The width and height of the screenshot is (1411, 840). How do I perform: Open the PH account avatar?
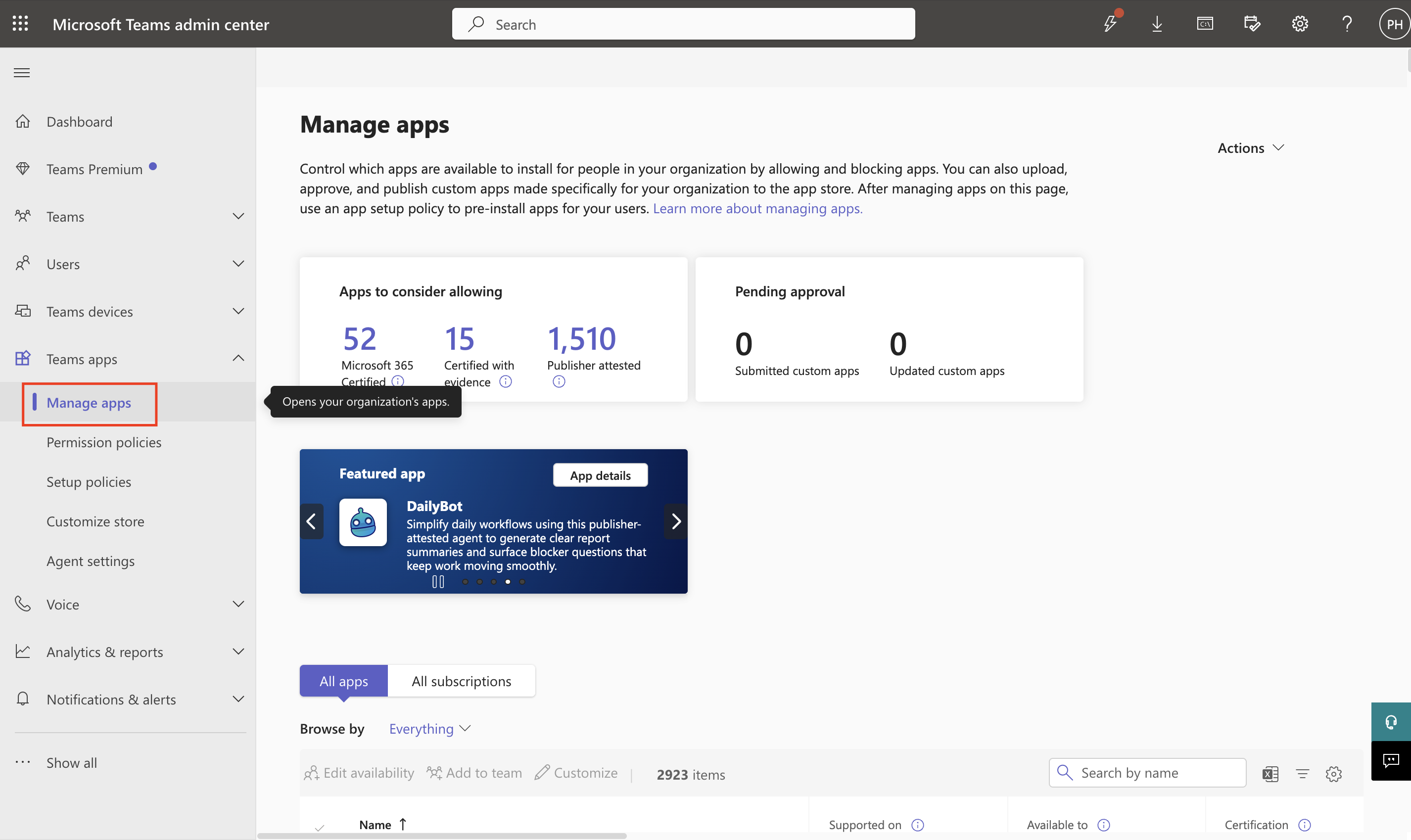(1395, 24)
